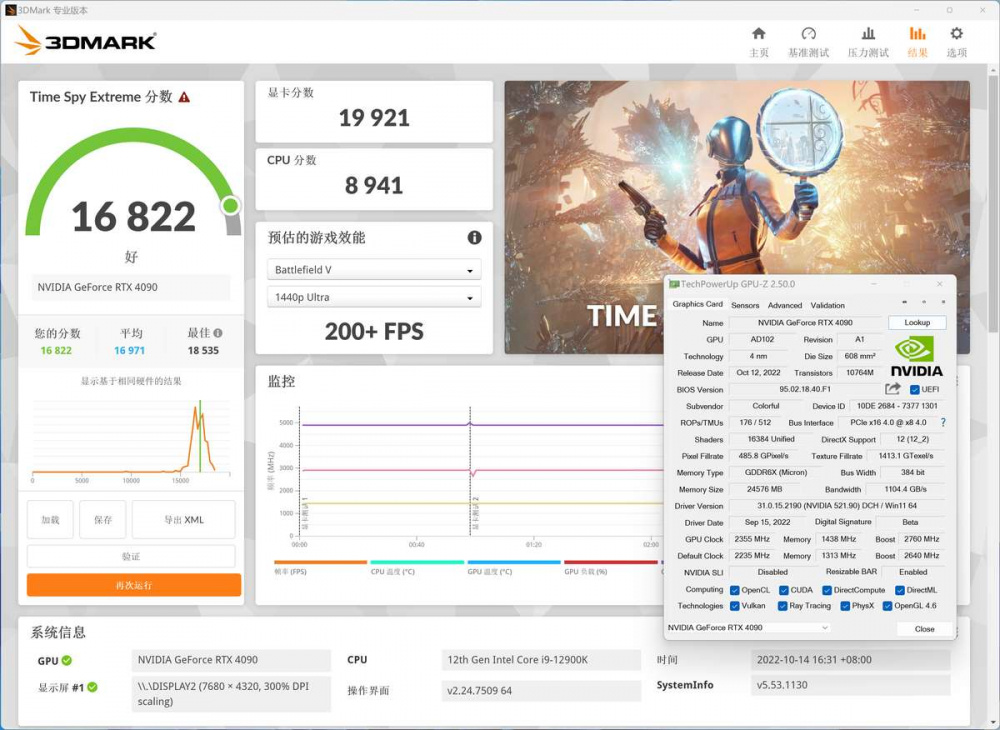
Task: Click the CPU value 12th Gen Intel Core i9-12900K
Action: pos(541,660)
